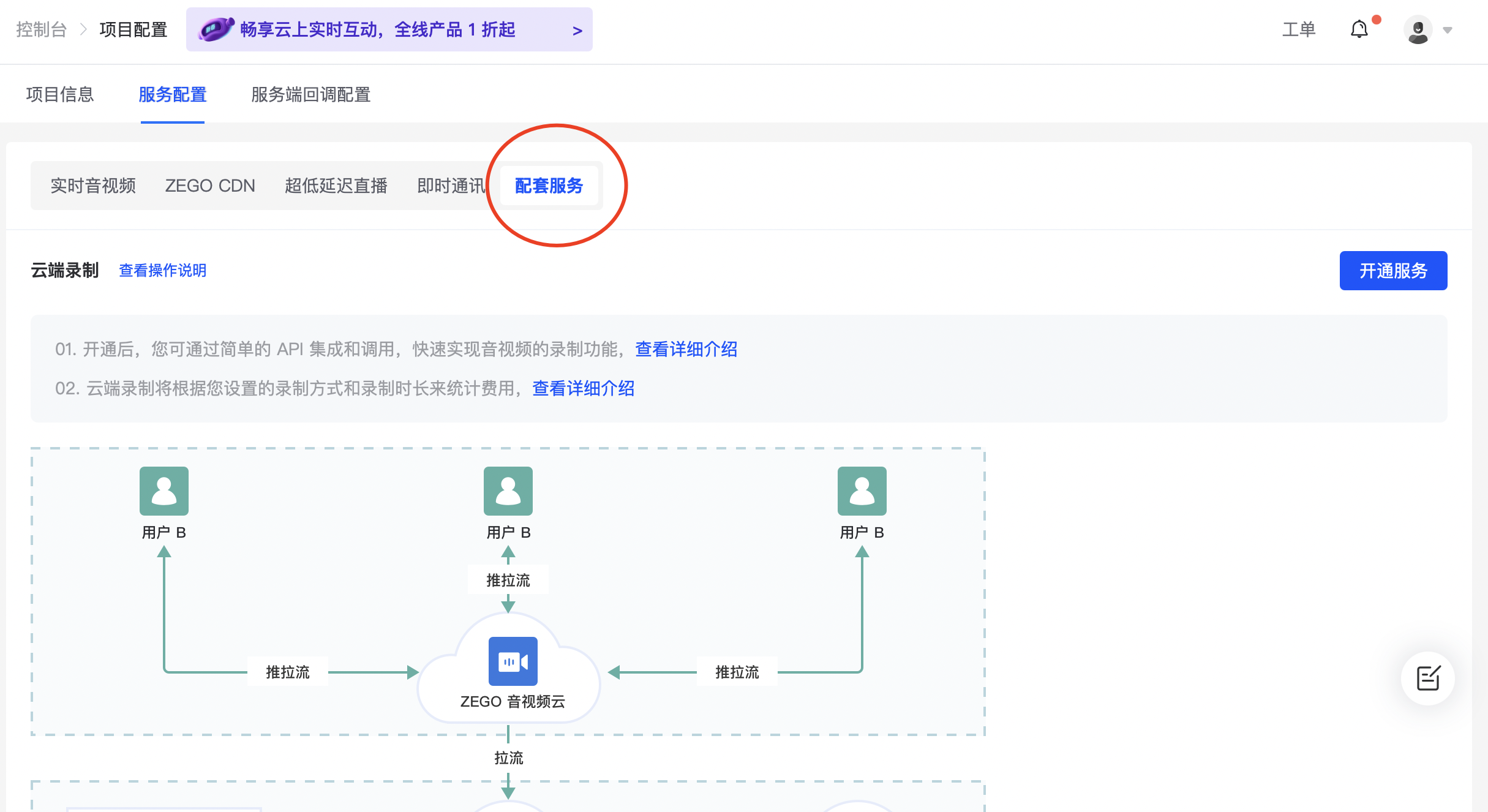This screenshot has height=812, width=1488.
Task: Click the promo banner right arrow
Action: (577, 31)
